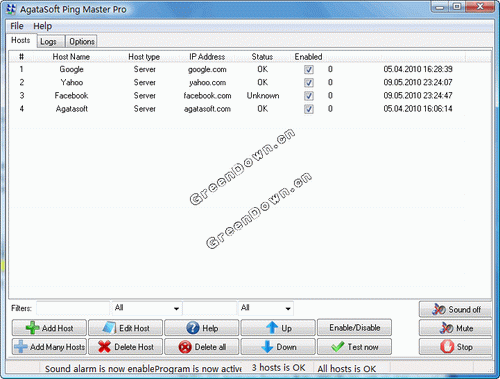Select the Google host name cell
Image resolution: width=500 pixels, height=379 pixels.
click(x=71, y=69)
